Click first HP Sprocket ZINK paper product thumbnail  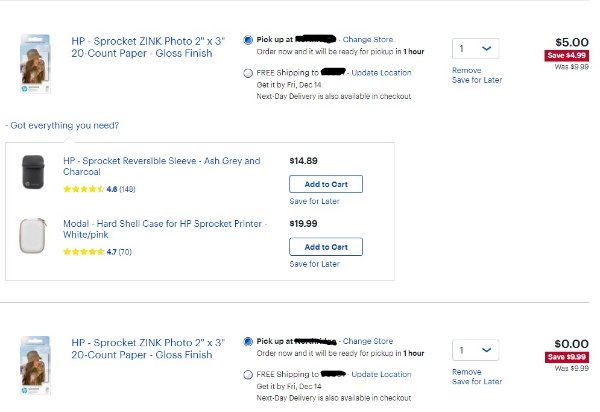(35, 64)
